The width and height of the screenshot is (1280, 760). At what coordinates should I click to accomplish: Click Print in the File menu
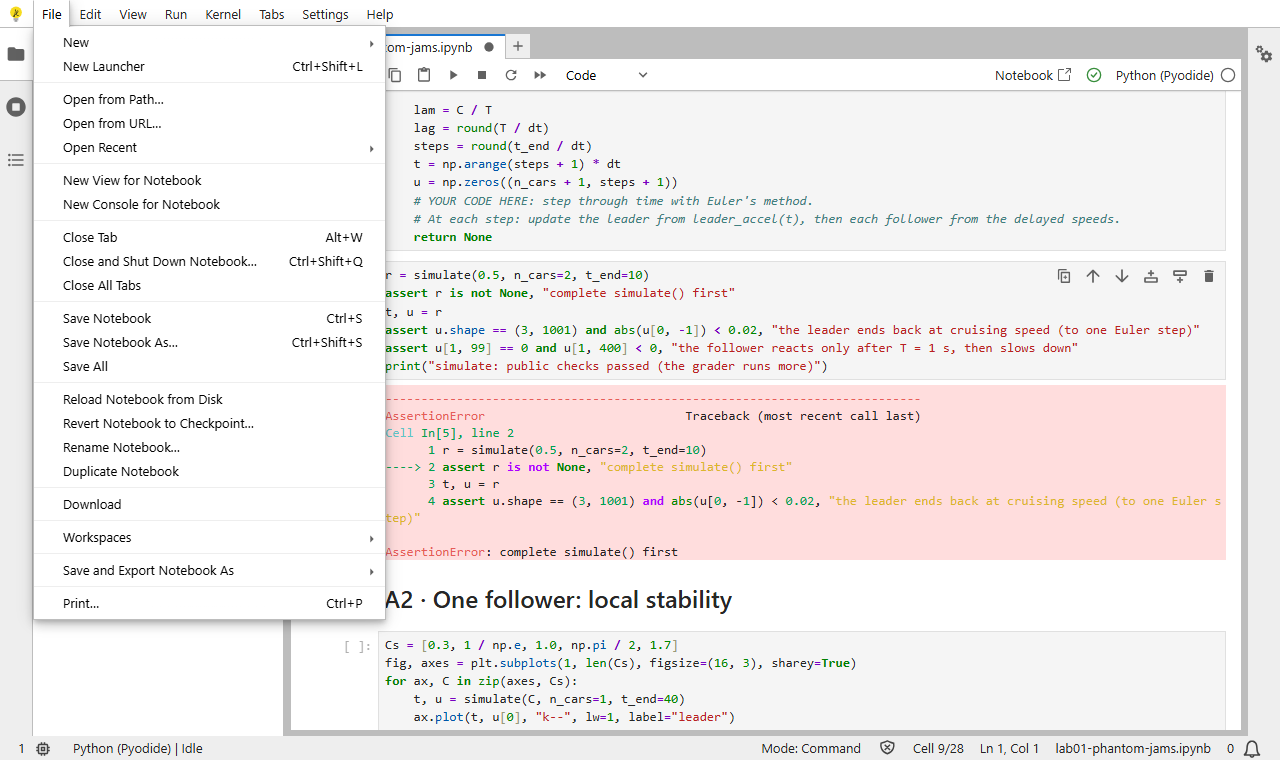[x=209, y=603]
